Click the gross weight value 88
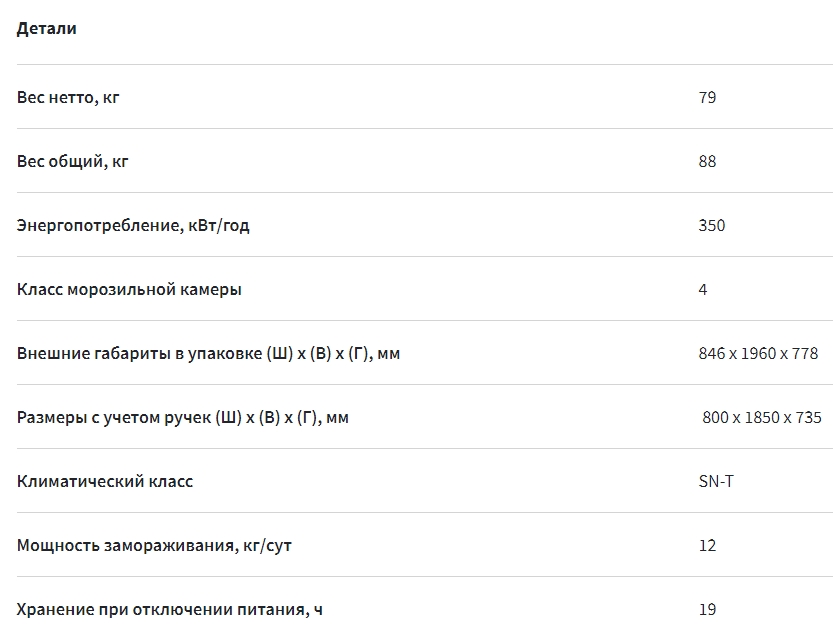This screenshot has width=833, height=634. point(707,161)
